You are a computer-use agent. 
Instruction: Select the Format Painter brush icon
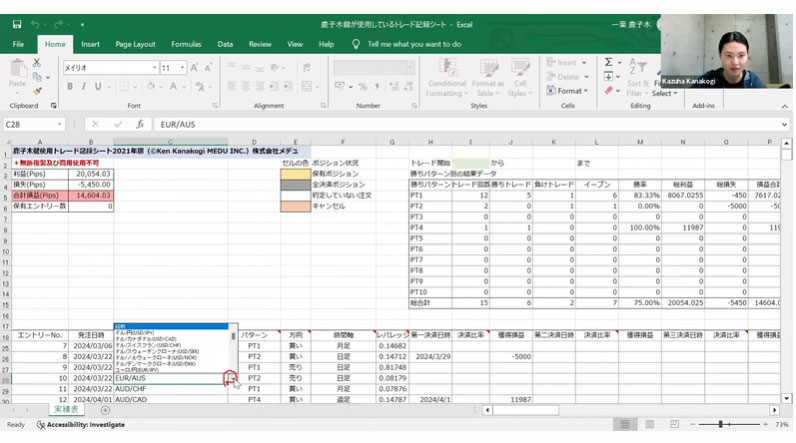point(36,91)
